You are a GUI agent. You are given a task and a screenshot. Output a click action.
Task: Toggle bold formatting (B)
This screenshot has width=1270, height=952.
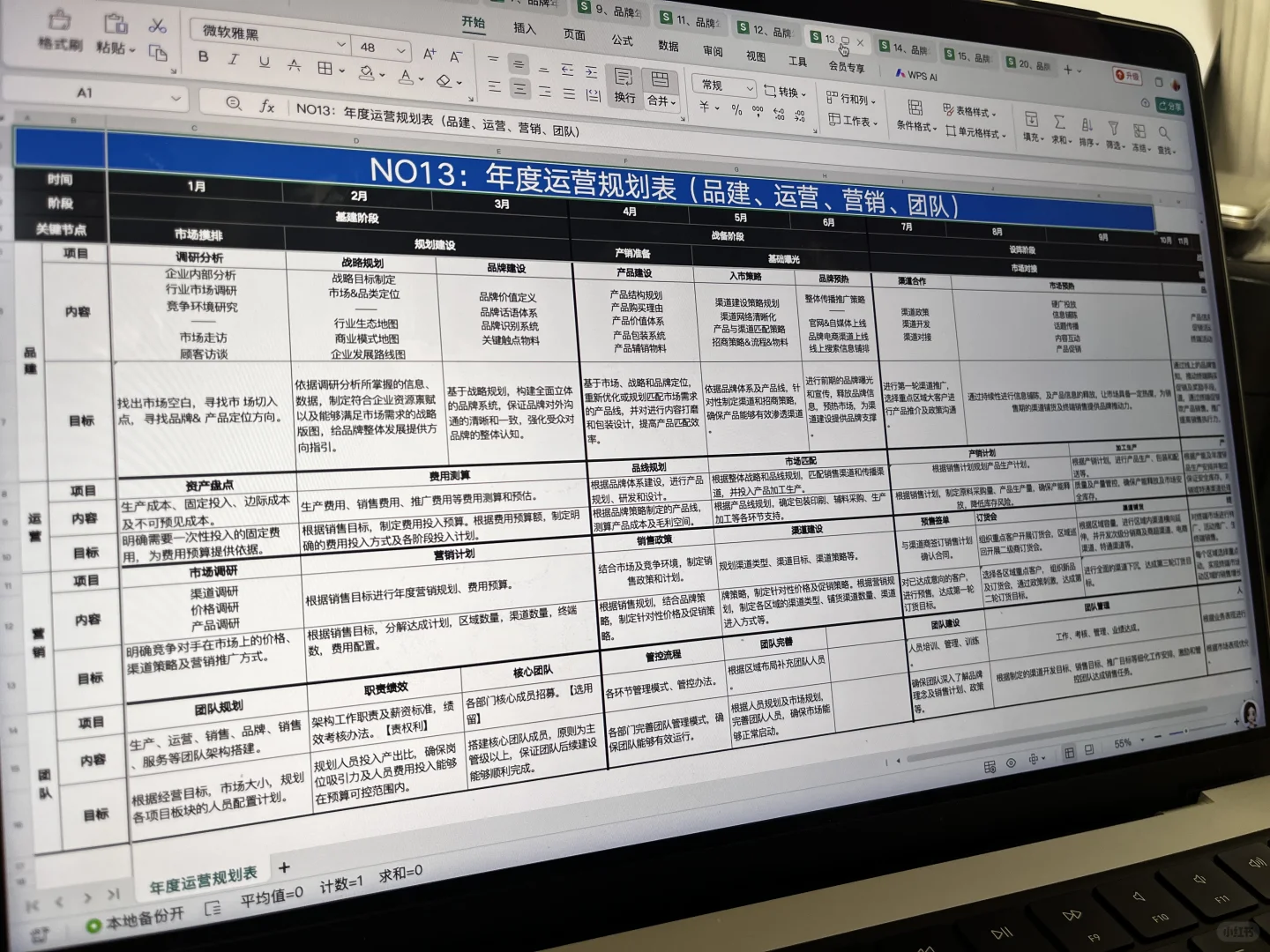(204, 56)
